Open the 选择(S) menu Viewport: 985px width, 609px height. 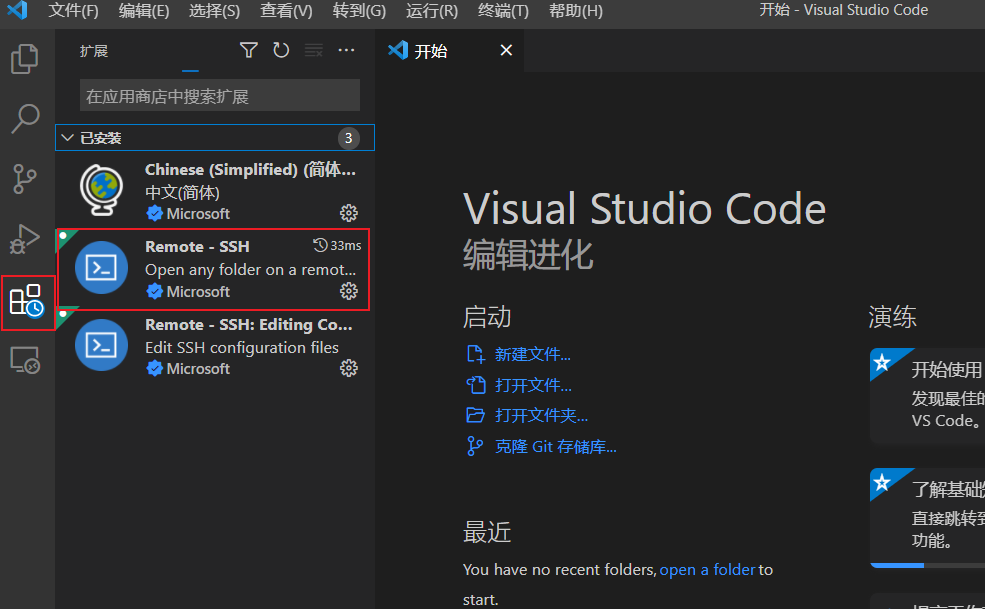click(214, 11)
